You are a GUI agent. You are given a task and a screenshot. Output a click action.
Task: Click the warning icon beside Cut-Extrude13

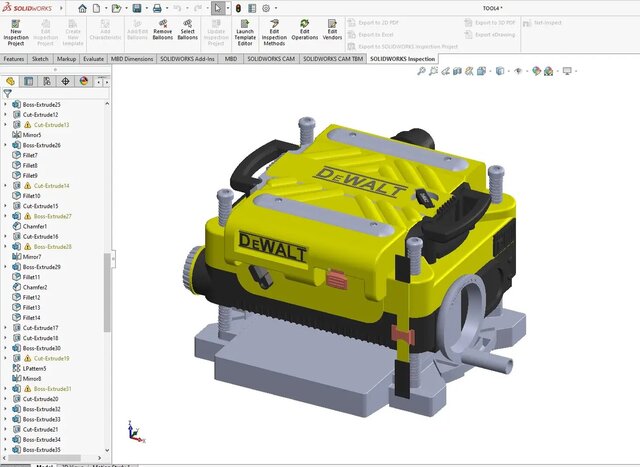(28, 125)
